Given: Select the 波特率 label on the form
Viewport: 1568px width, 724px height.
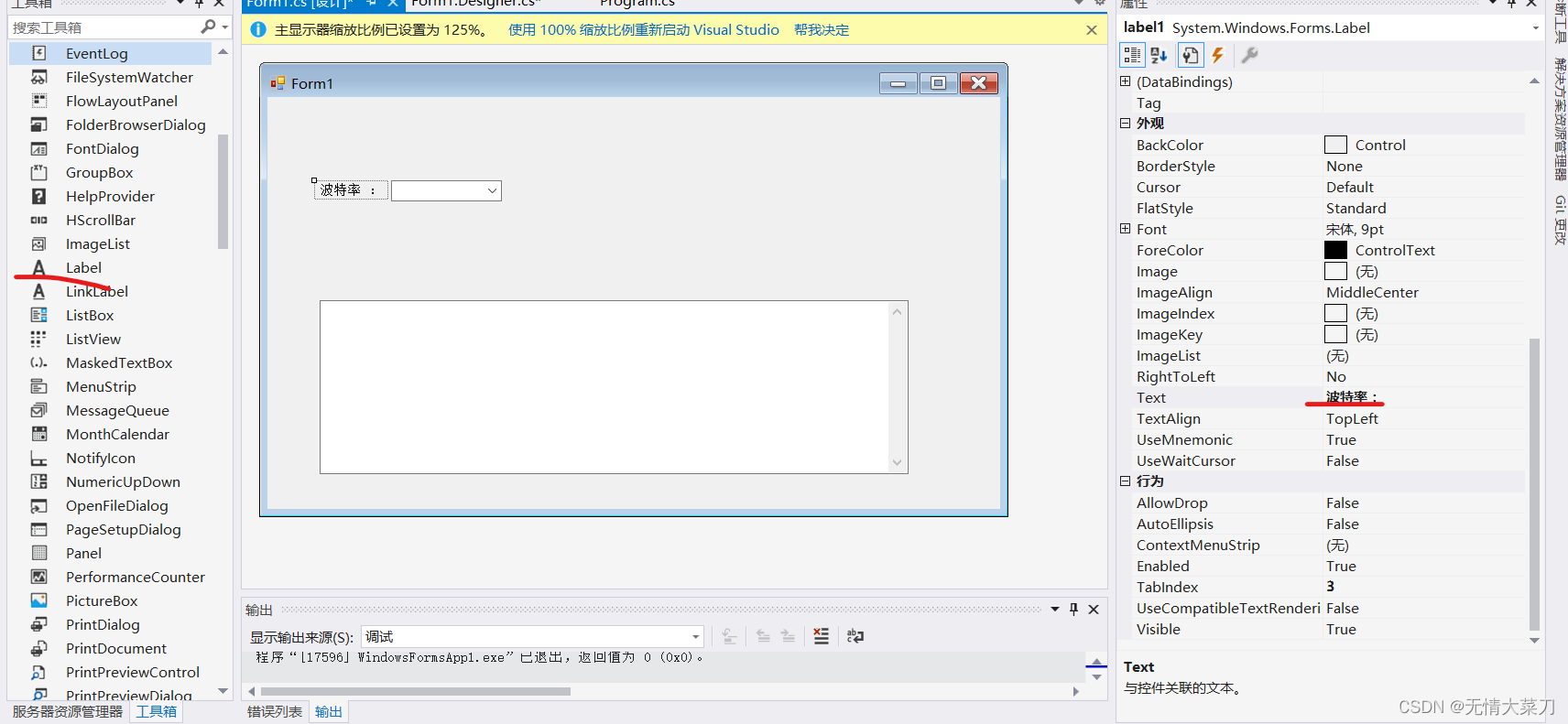Looking at the screenshot, I should 349,190.
